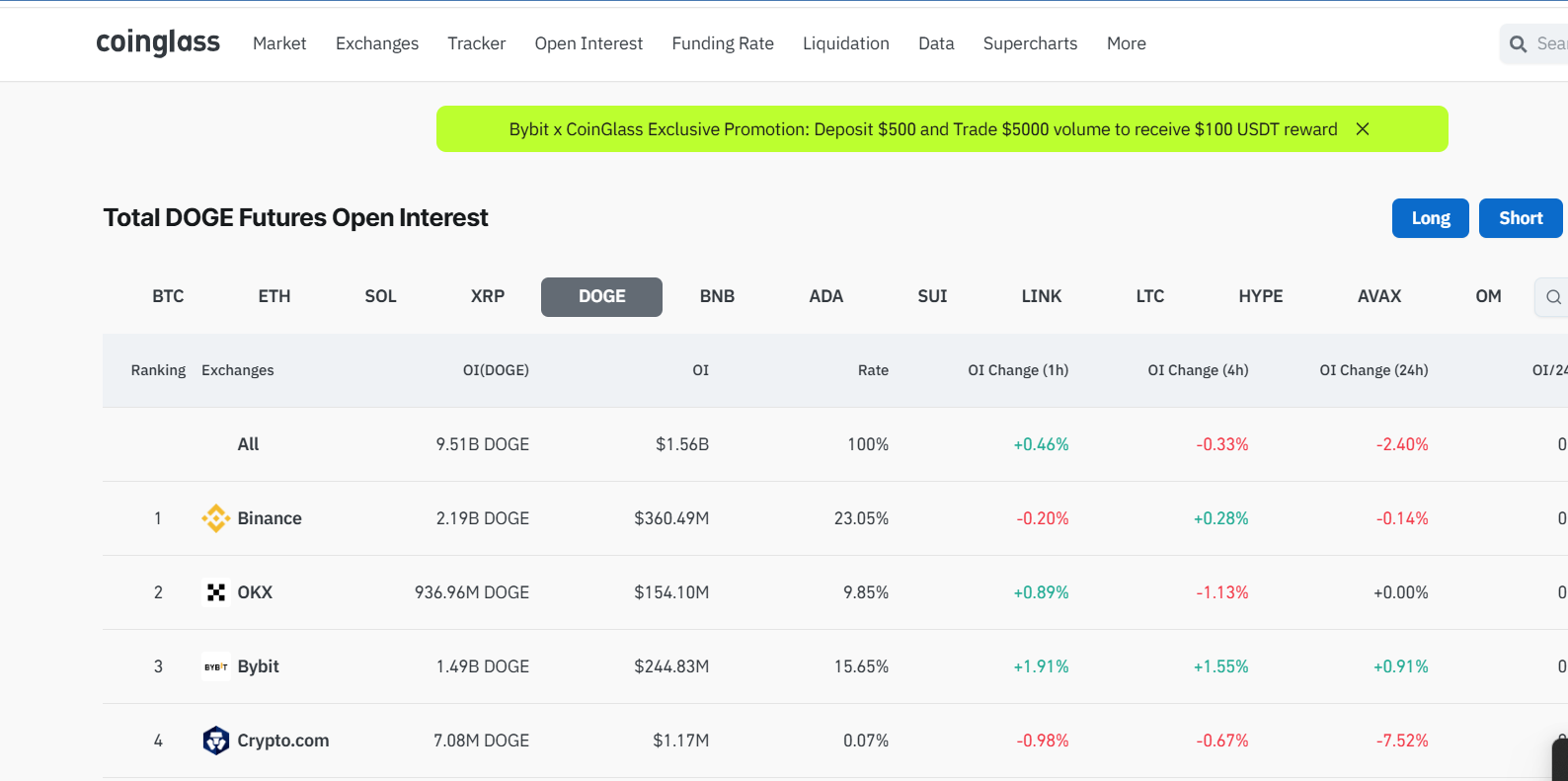Click the coinglass logo

point(158,42)
